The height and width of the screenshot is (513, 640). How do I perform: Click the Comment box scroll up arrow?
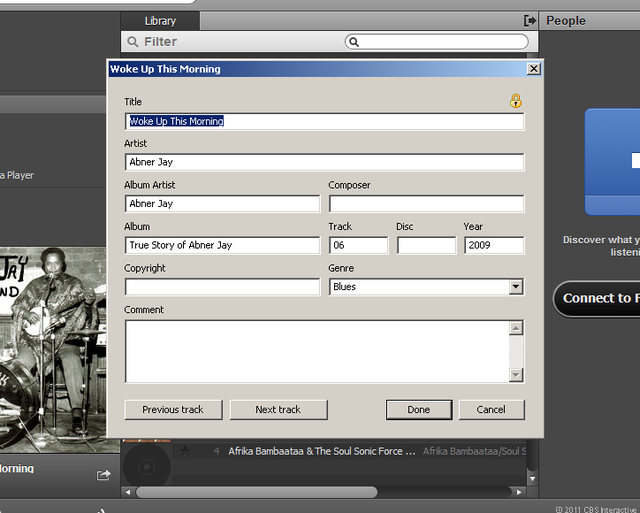click(x=516, y=328)
